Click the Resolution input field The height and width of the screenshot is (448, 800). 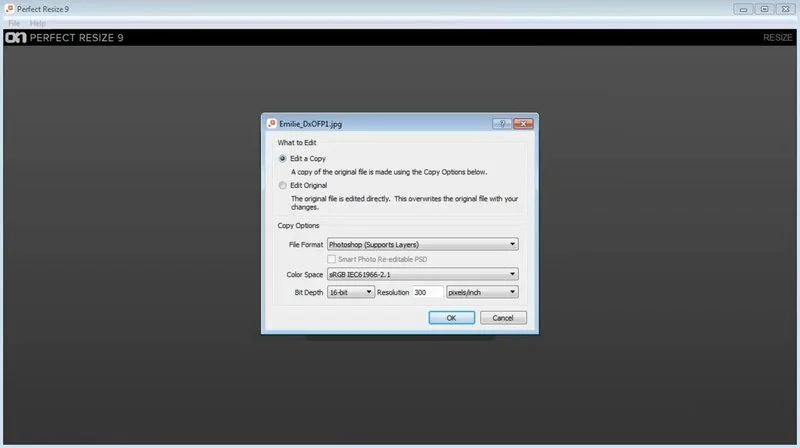point(428,292)
